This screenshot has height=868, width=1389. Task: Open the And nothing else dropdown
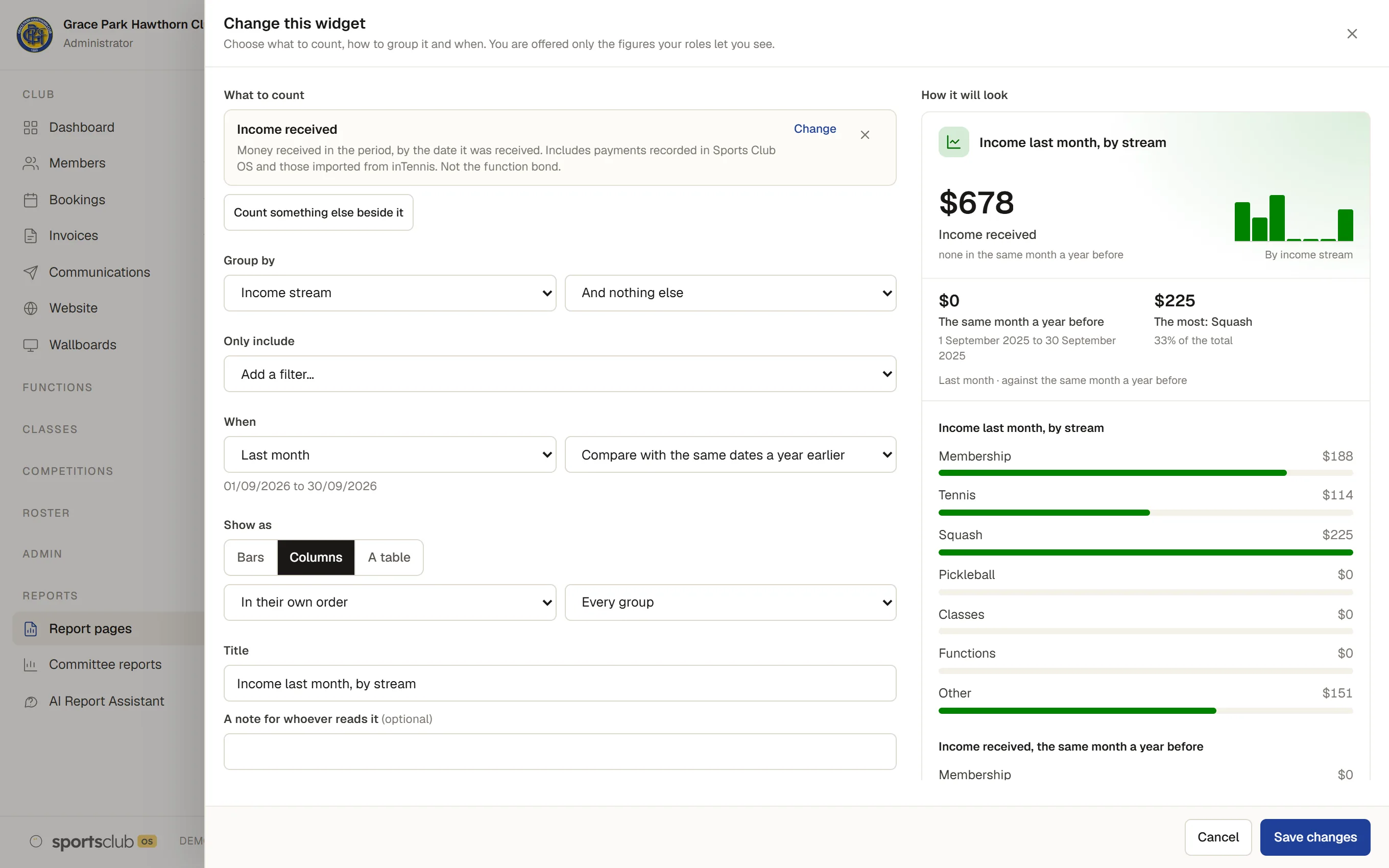pyautogui.click(x=730, y=294)
